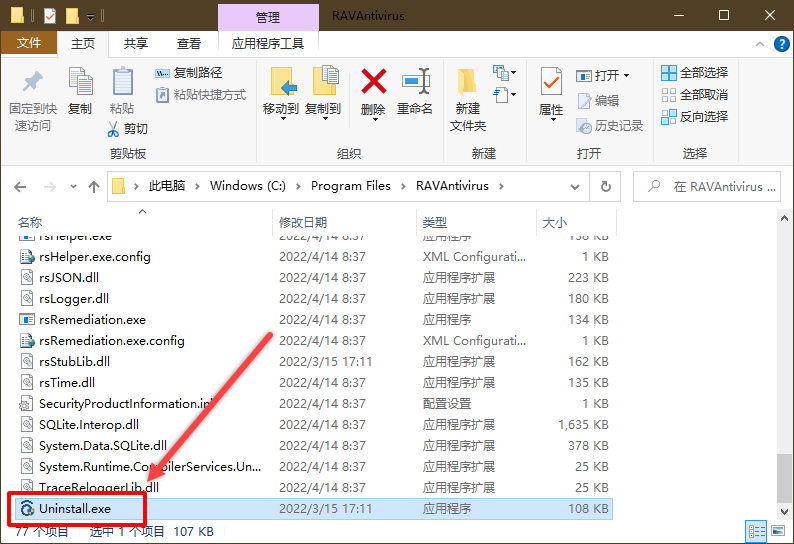Screen dimensions: 794x544
Task: Click the Paste shortcut icon
Action: click(162, 95)
